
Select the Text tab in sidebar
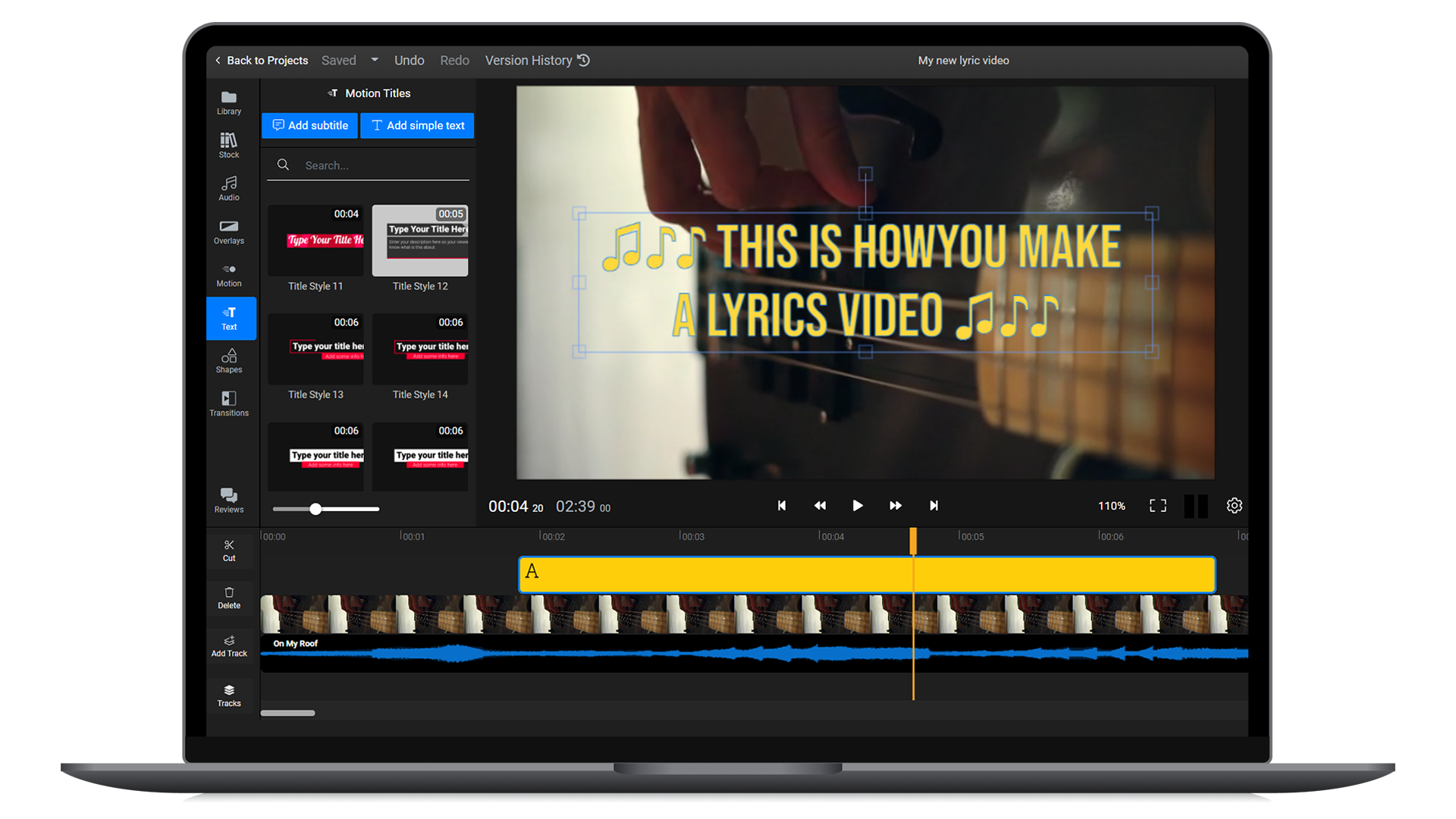(x=231, y=318)
